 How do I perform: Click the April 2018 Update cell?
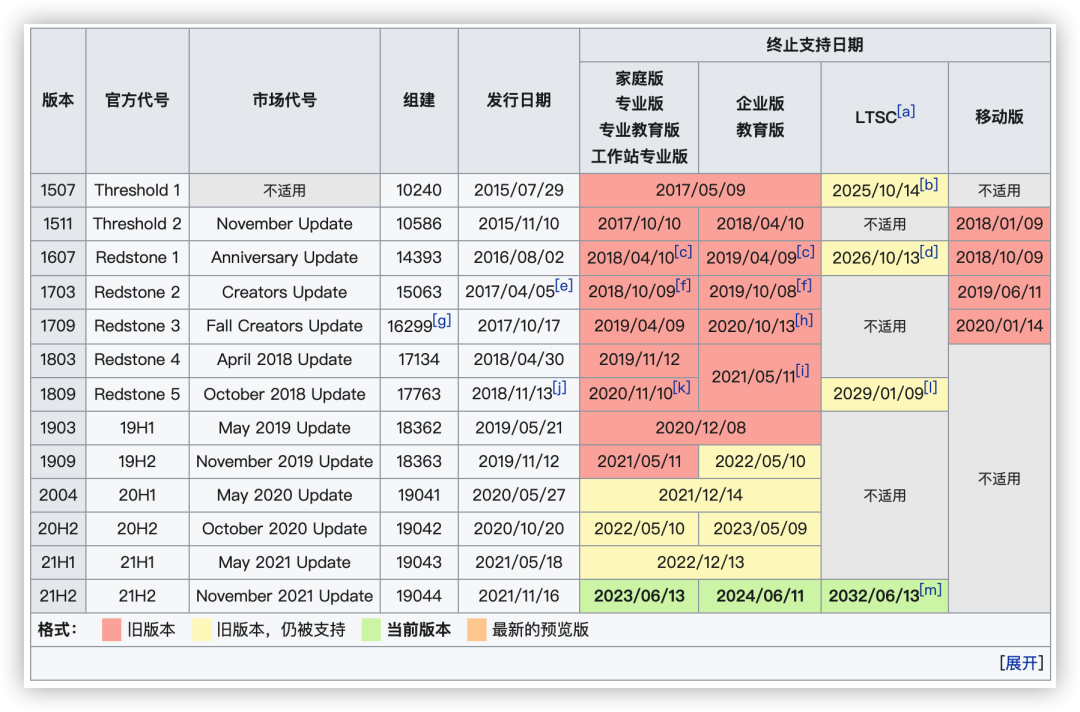(284, 359)
